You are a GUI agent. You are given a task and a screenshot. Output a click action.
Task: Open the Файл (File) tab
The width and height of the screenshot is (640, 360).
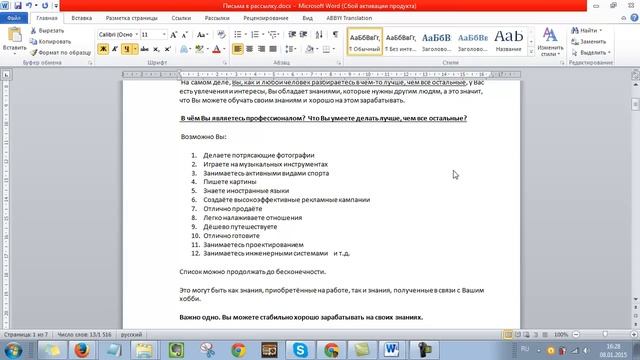click(x=14, y=18)
